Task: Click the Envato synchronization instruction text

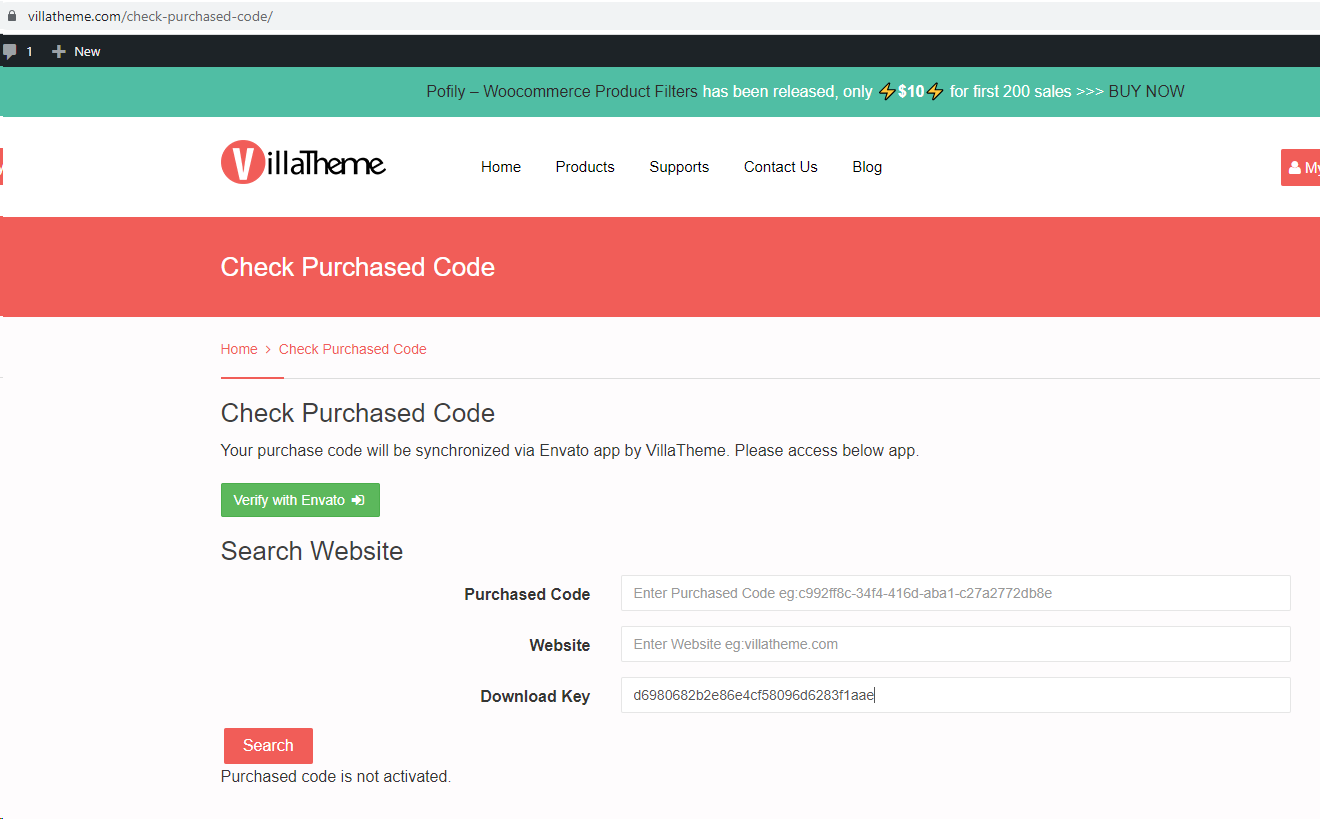Action: (570, 450)
